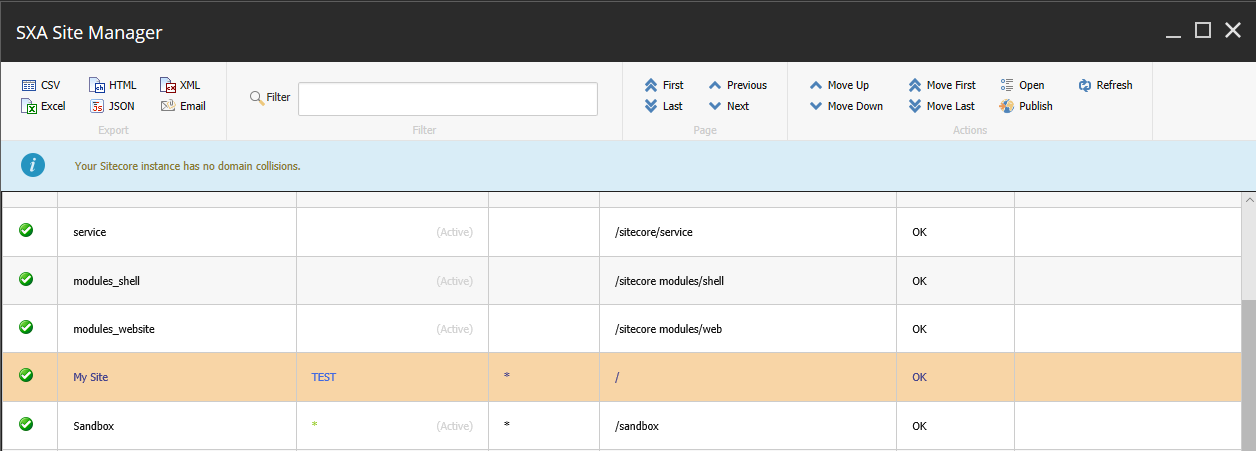1256x451 pixels.
Task: Go to the First page
Action: click(664, 85)
